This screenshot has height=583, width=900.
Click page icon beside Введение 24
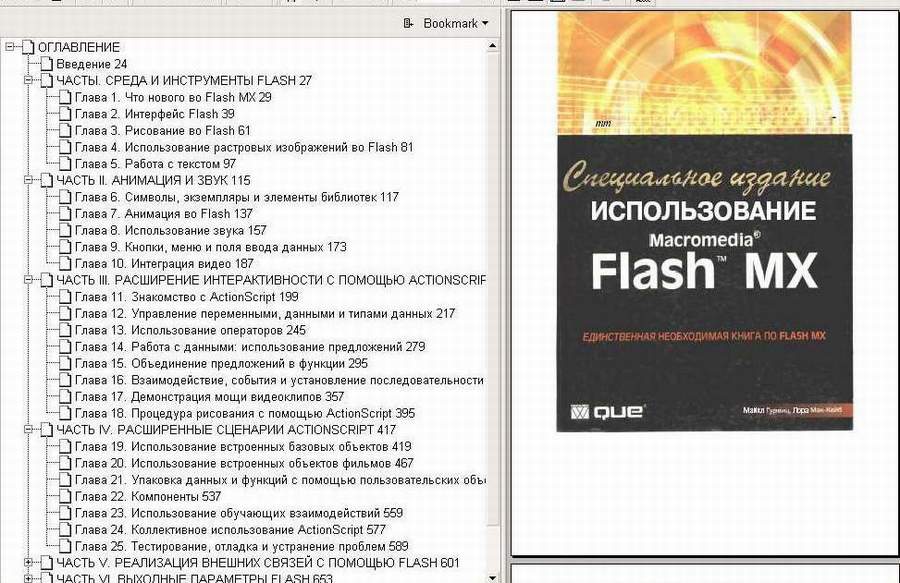tap(46, 64)
